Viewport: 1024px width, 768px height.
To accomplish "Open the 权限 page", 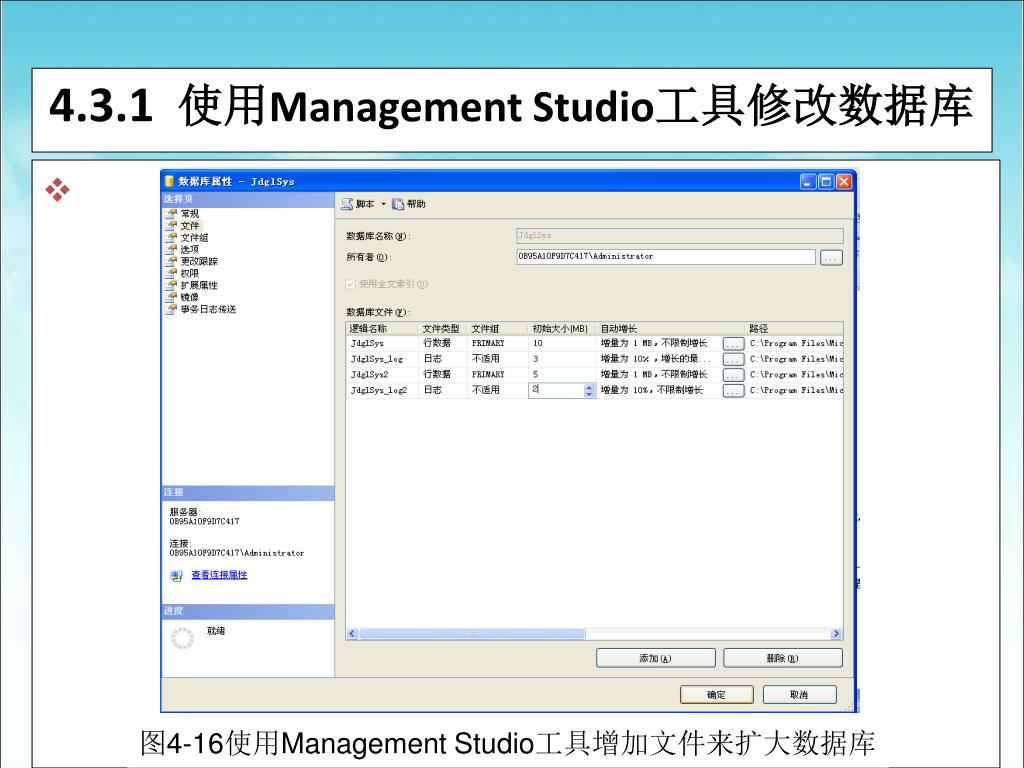I will 189,273.
